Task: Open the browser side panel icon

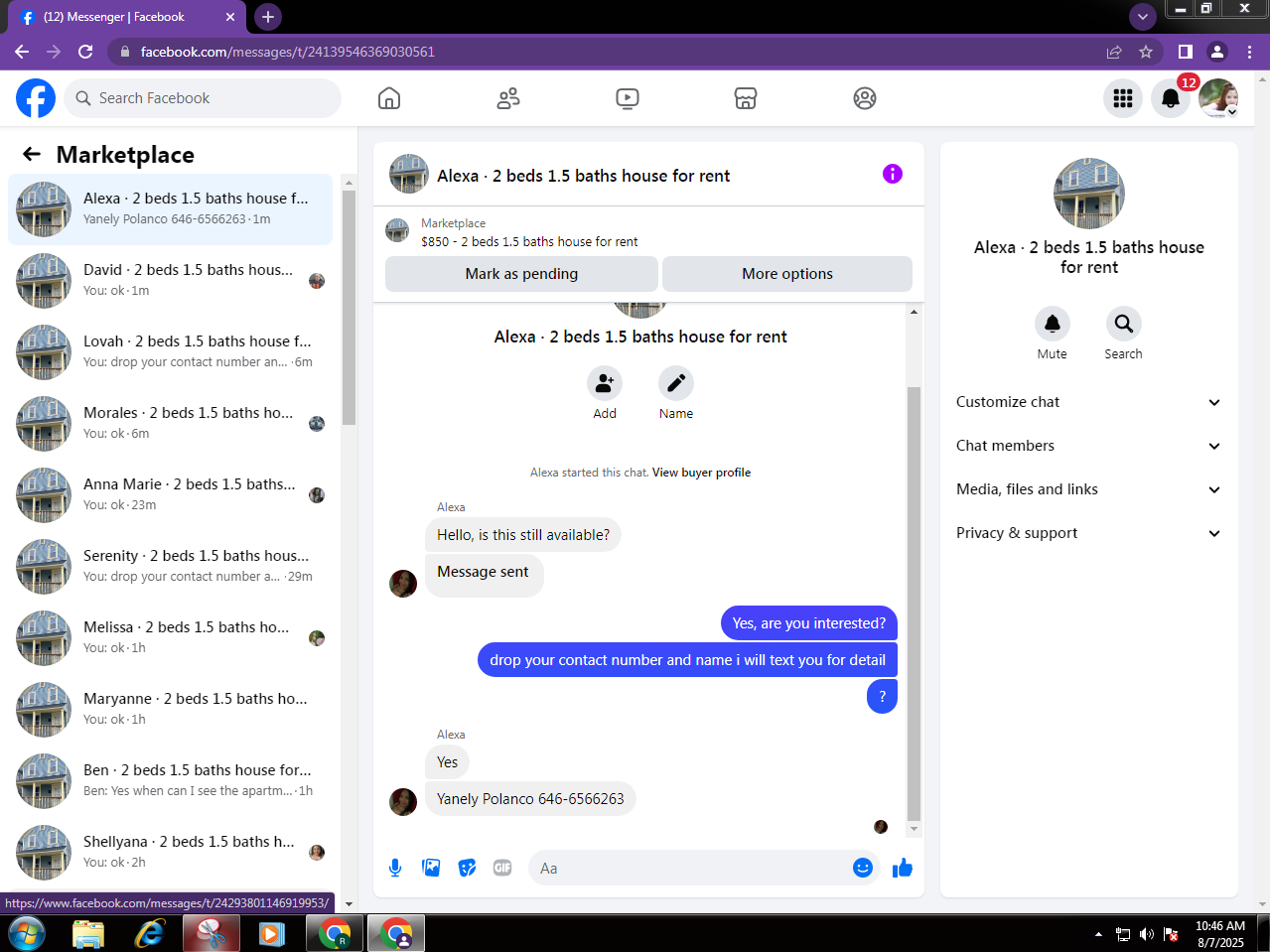Action: [x=1185, y=52]
